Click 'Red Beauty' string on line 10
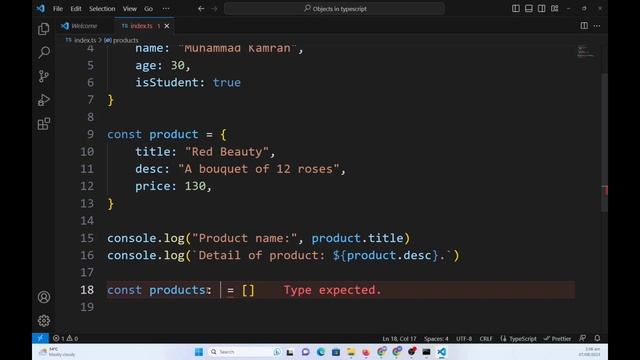The image size is (640, 360). [x=227, y=152]
